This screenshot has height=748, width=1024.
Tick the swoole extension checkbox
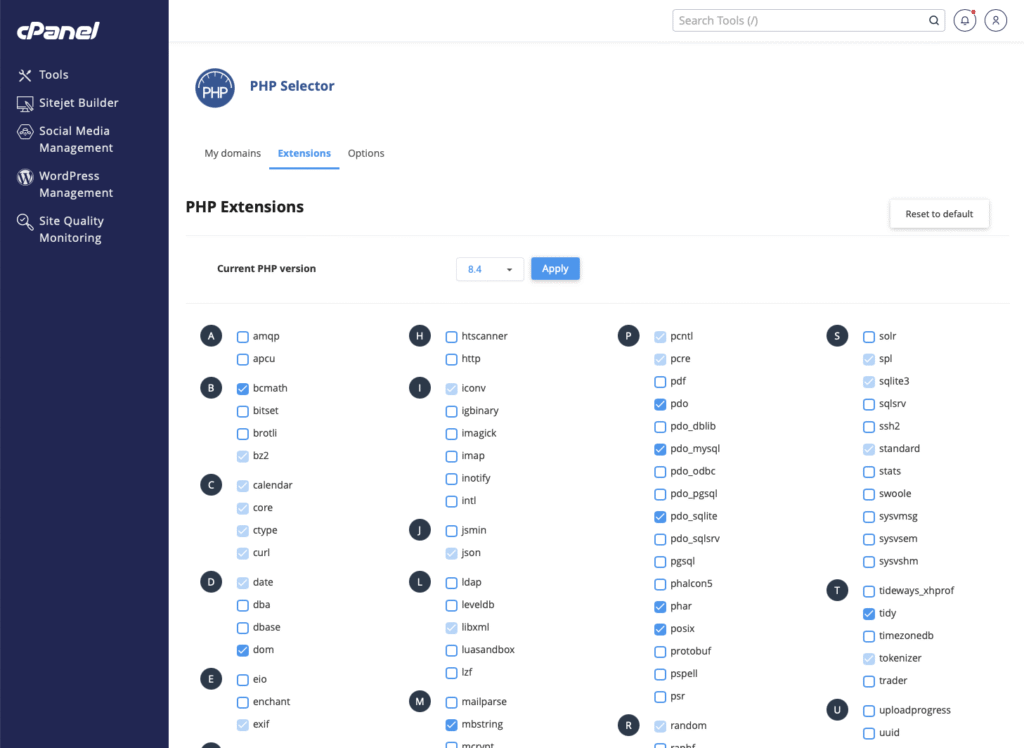[x=869, y=494]
